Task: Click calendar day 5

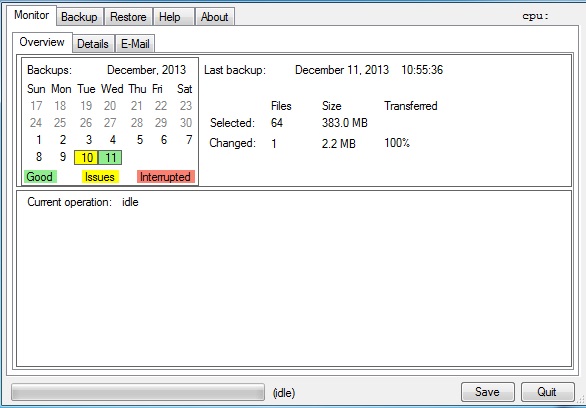Action: (140, 140)
